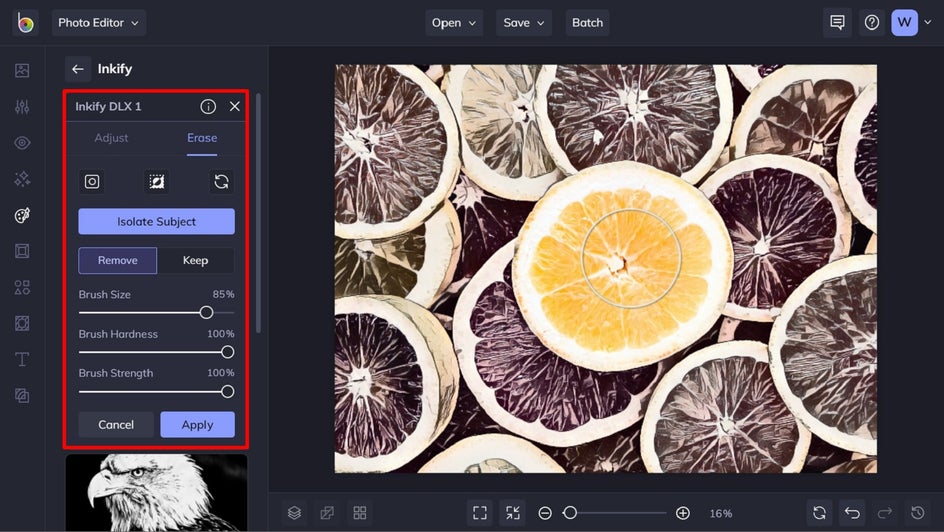
Task: Expand the account menu chevron
Action: 928,22
